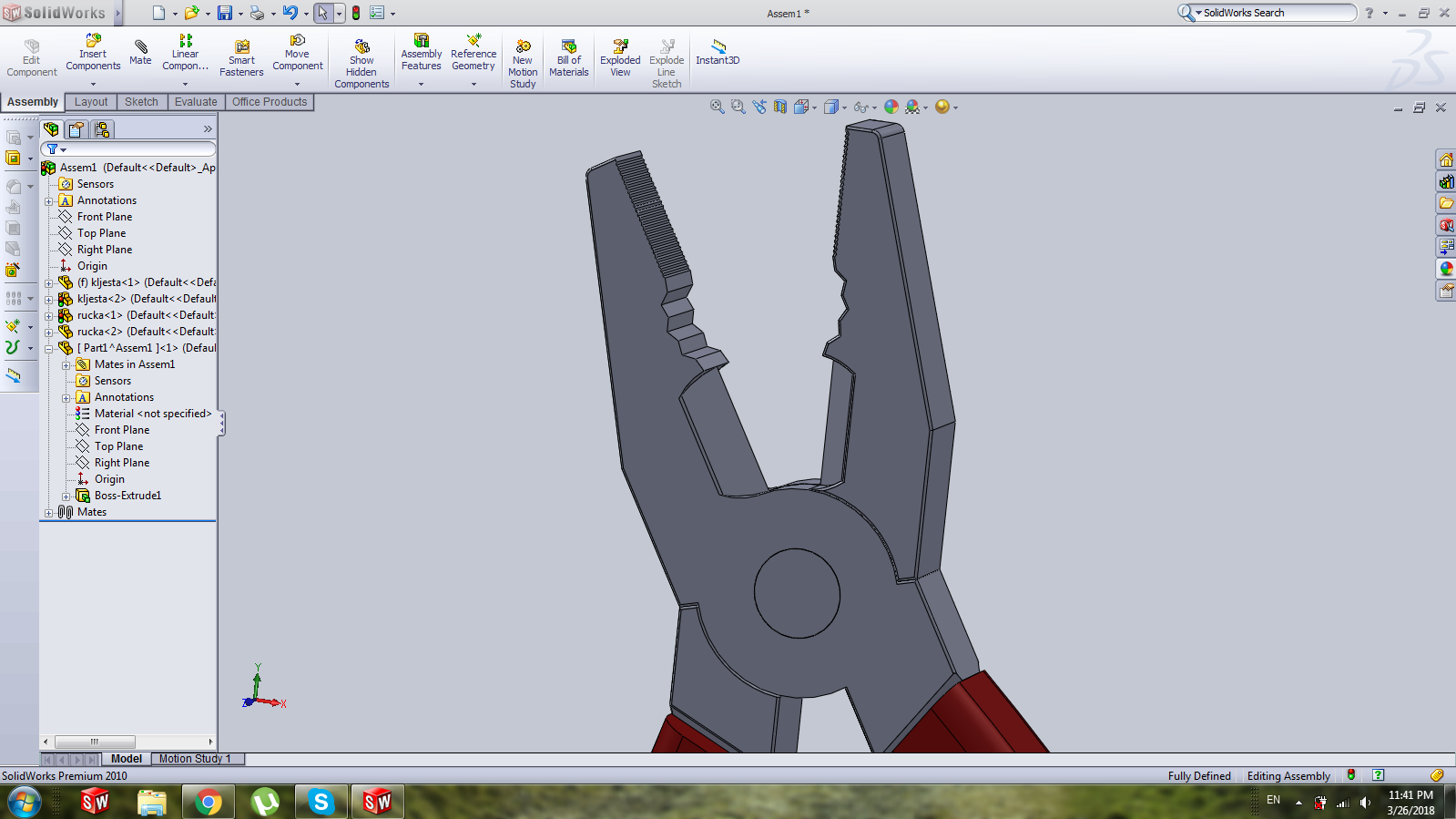This screenshot has height=819, width=1456.
Task: Open the Motion Study 1 tab
Action: point(195,759)
